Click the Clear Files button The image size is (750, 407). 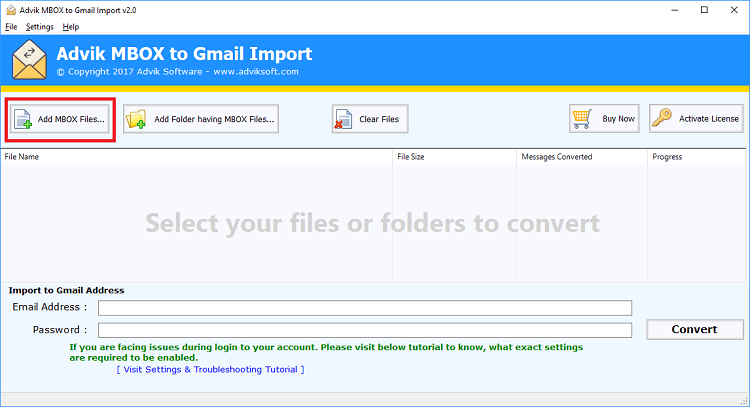pos(370,119)
